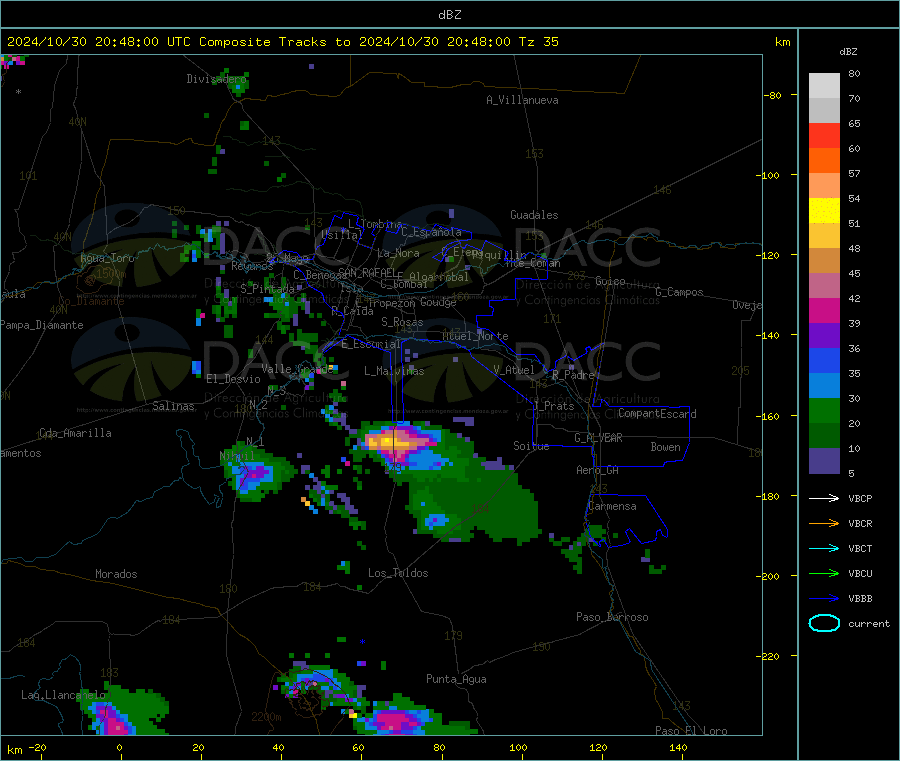The height and width of the screenshot is (761, 900).
Task: Click the 'CompantEscard' map label
Action: coord(657,414)
